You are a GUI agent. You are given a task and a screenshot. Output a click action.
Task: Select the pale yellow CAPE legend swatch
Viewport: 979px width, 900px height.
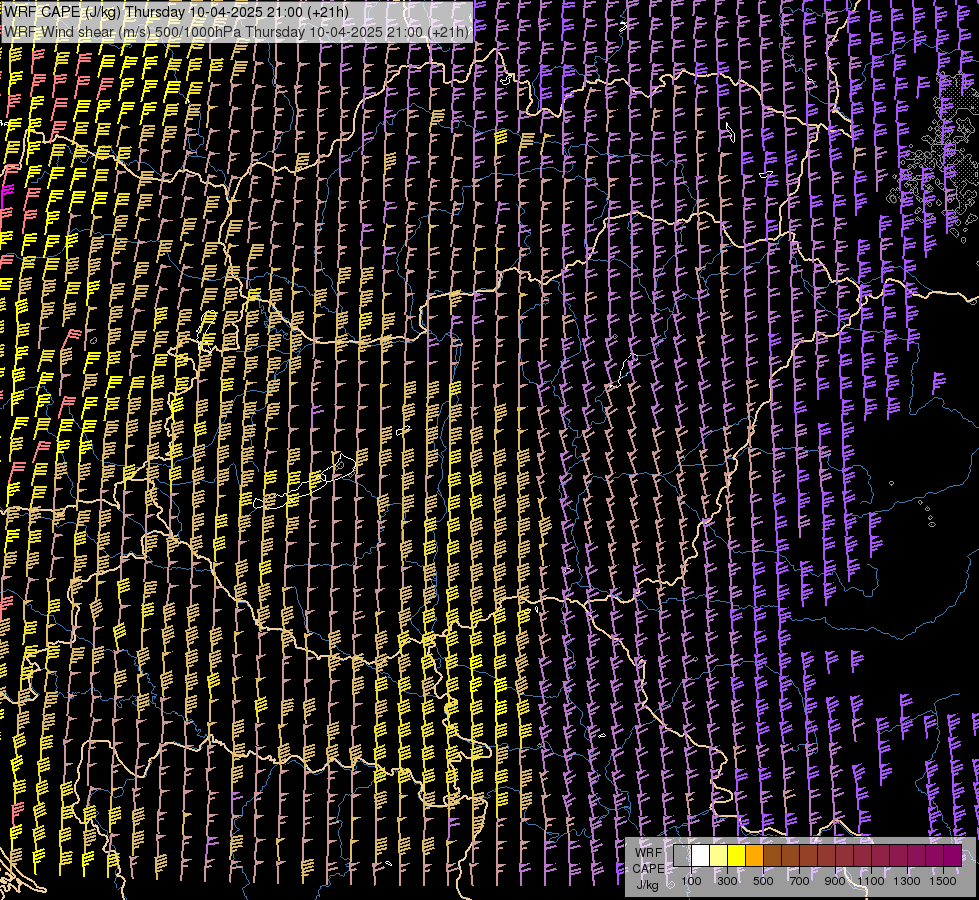click(x=719, y=855)
